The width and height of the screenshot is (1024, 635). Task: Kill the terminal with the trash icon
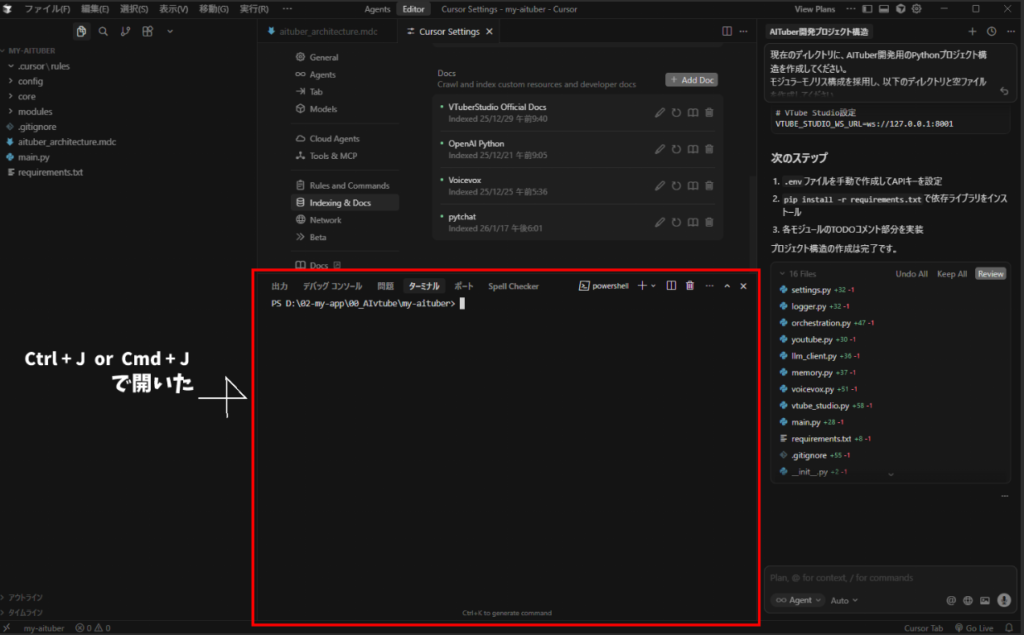tap(690, 286)
